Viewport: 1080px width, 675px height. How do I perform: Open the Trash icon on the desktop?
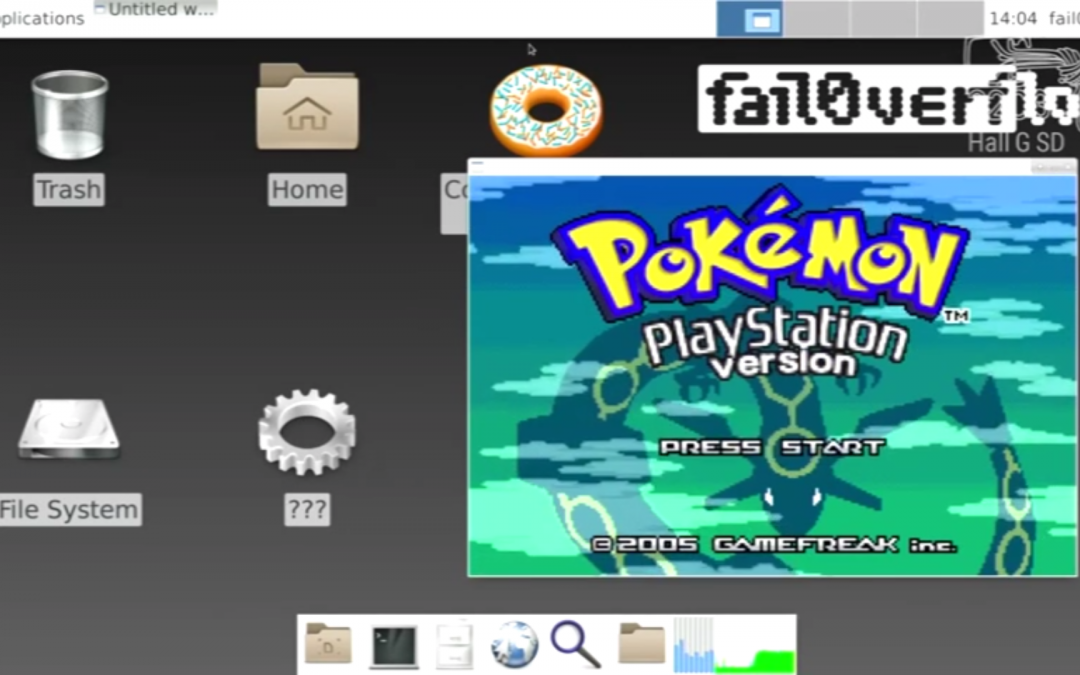70,115
